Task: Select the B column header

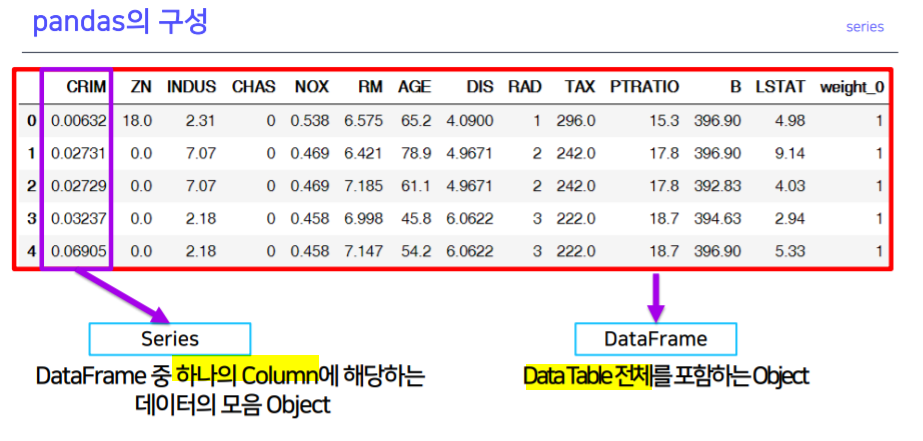Action: [x=736, y=87]
